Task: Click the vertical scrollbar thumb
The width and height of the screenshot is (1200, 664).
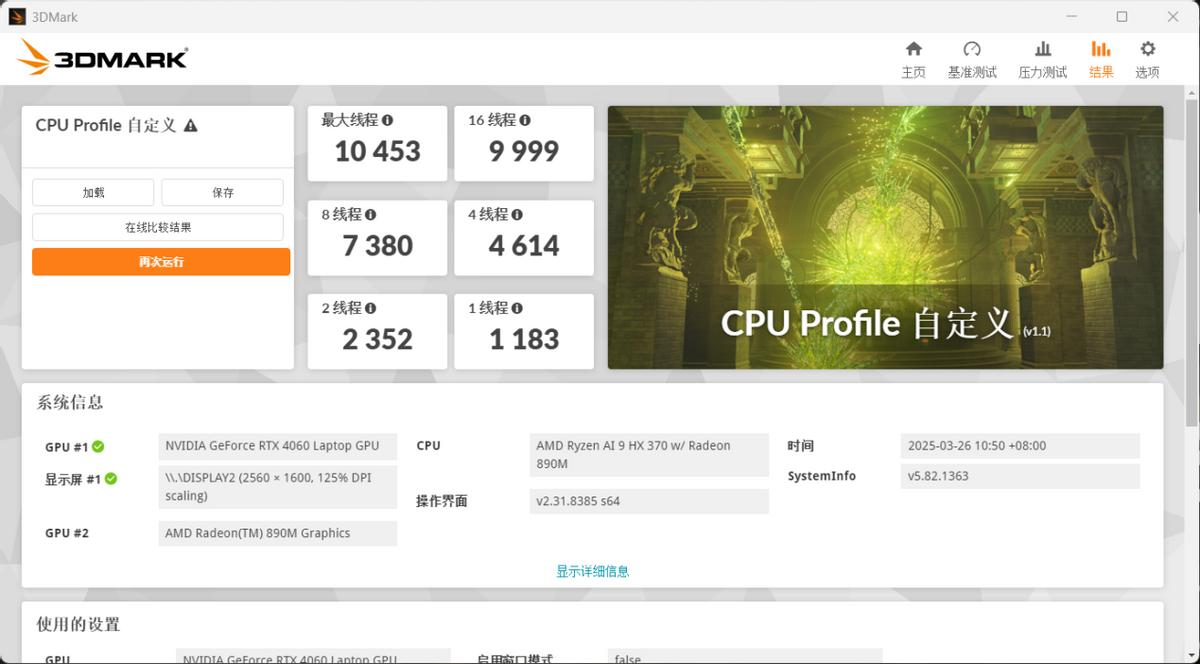Action: pyautogui.click(x=1191, y=264)
